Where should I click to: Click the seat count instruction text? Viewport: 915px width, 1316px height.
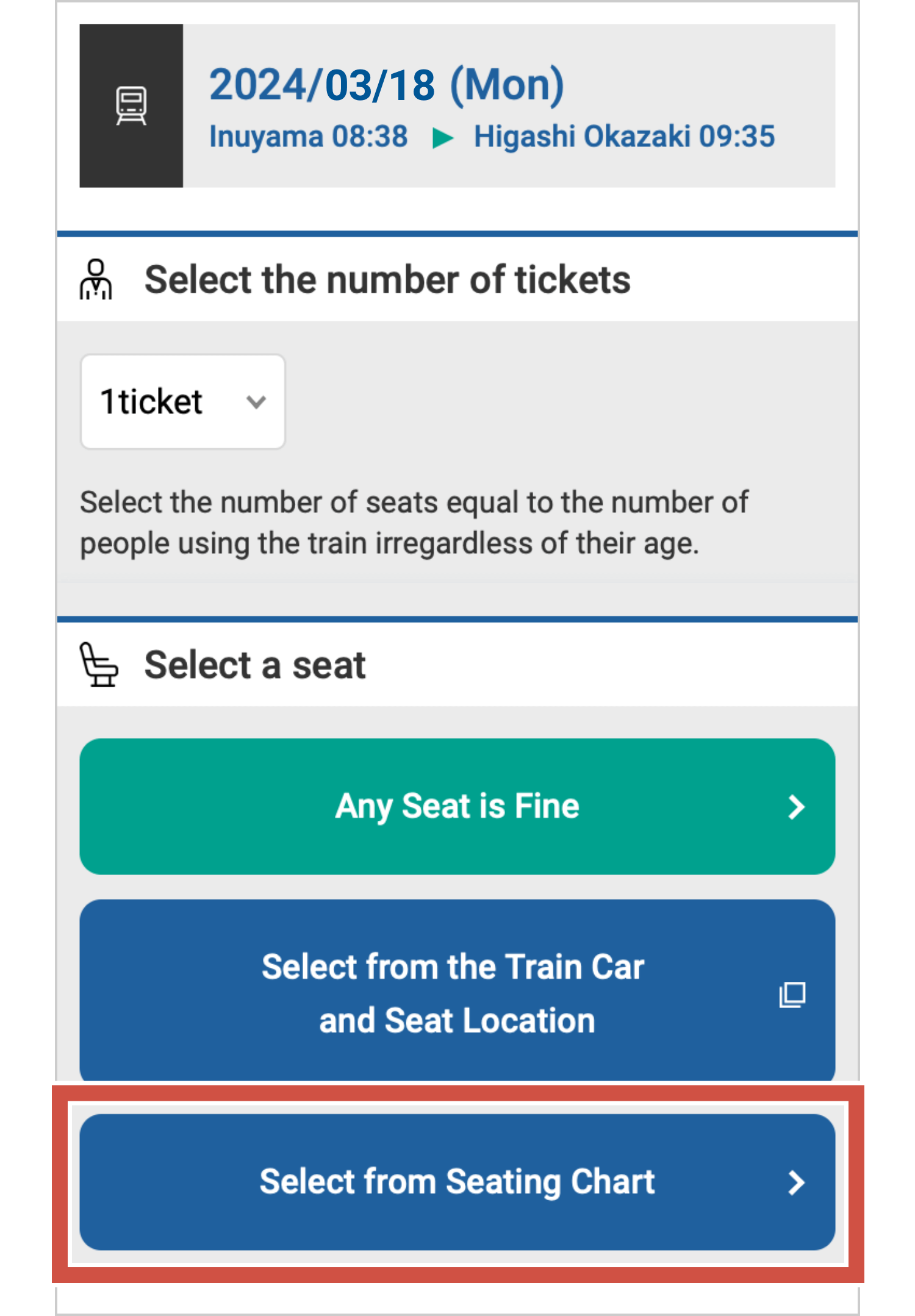(414, 523)
